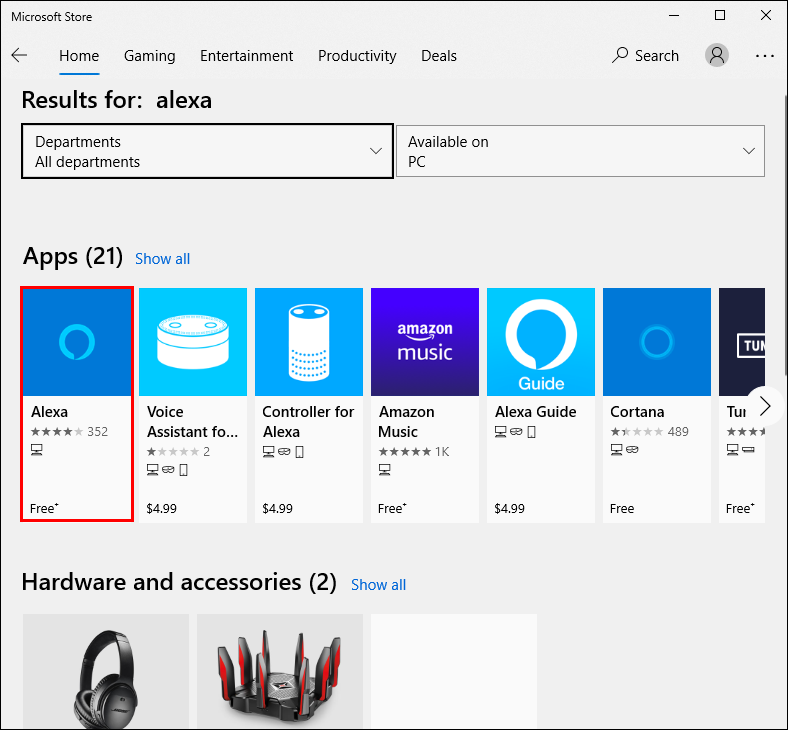Switch to the Home tab
Screen dimensions: 788x730
(x=79, y=56)
